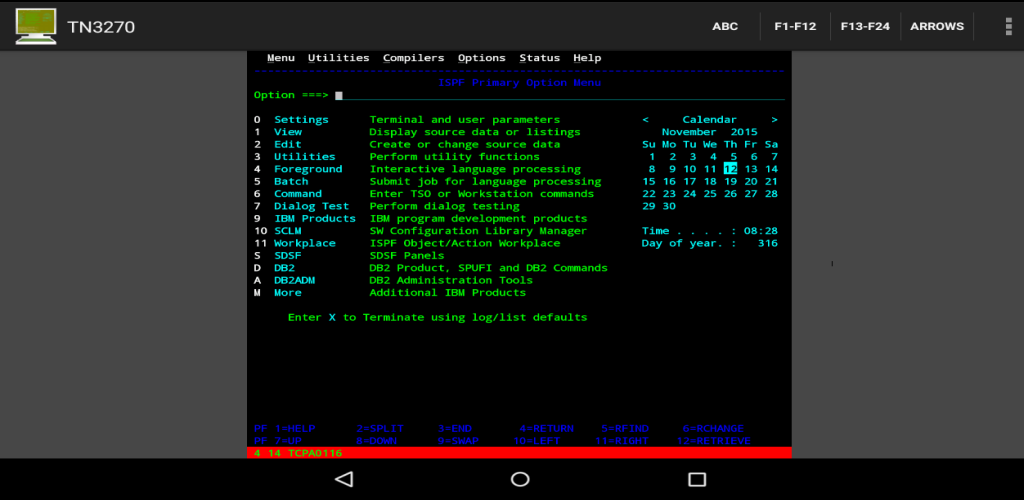Open the Options menu
This screenshot has height=500, width=1024.
tap(481, 58)
